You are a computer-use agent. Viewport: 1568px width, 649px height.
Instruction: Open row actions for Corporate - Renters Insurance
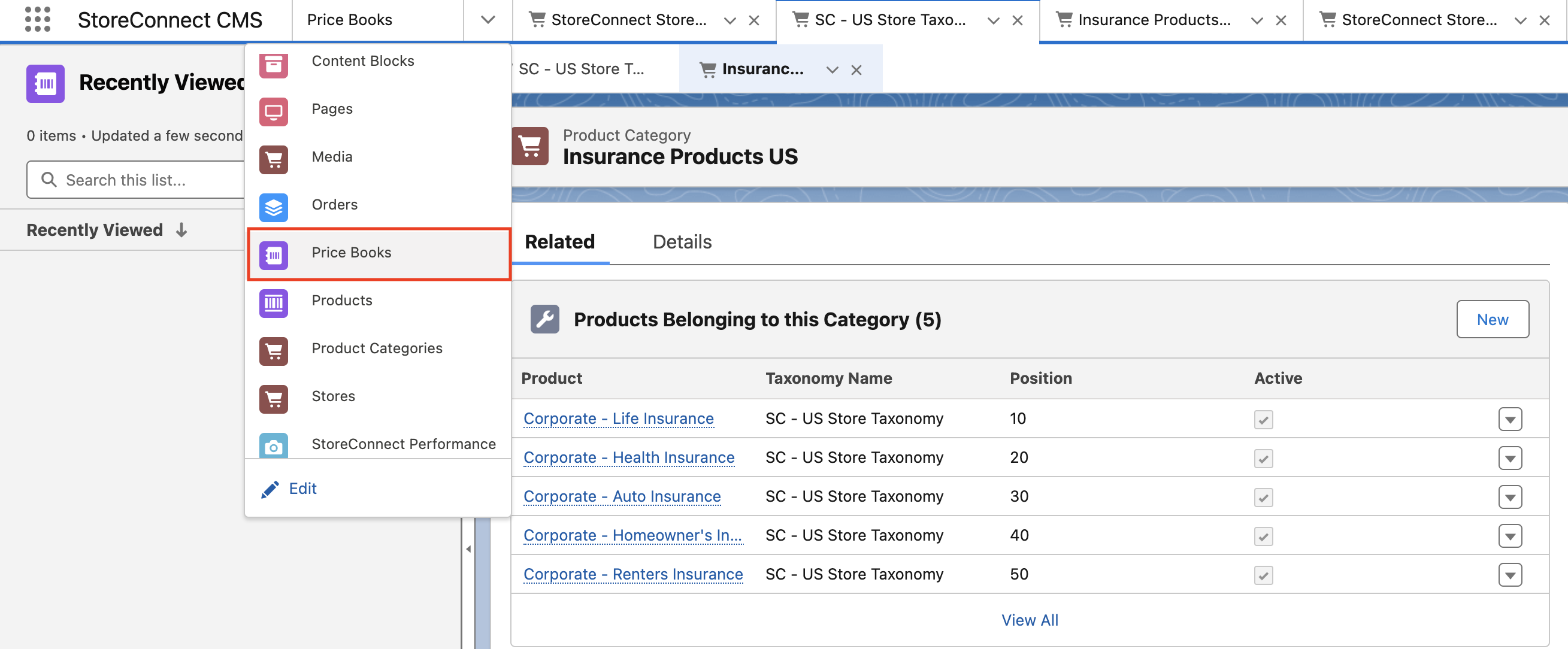point(1510,575)
